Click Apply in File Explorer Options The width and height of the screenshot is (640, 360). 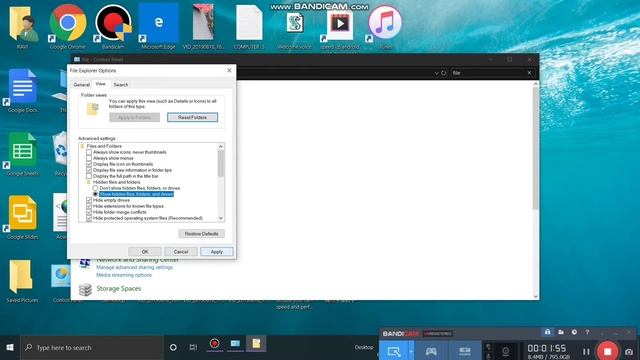pyautogui.click(x=217, y=251)
